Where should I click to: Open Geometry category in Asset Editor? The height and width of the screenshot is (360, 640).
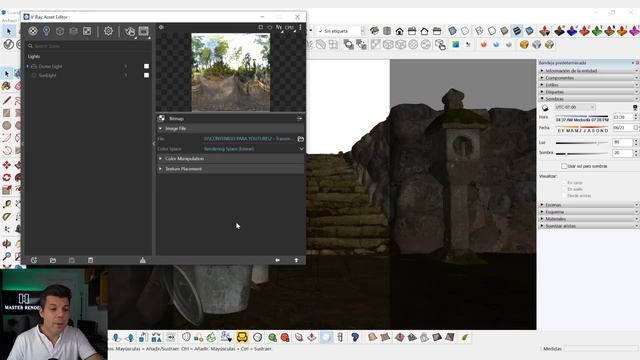coord(60,31)
